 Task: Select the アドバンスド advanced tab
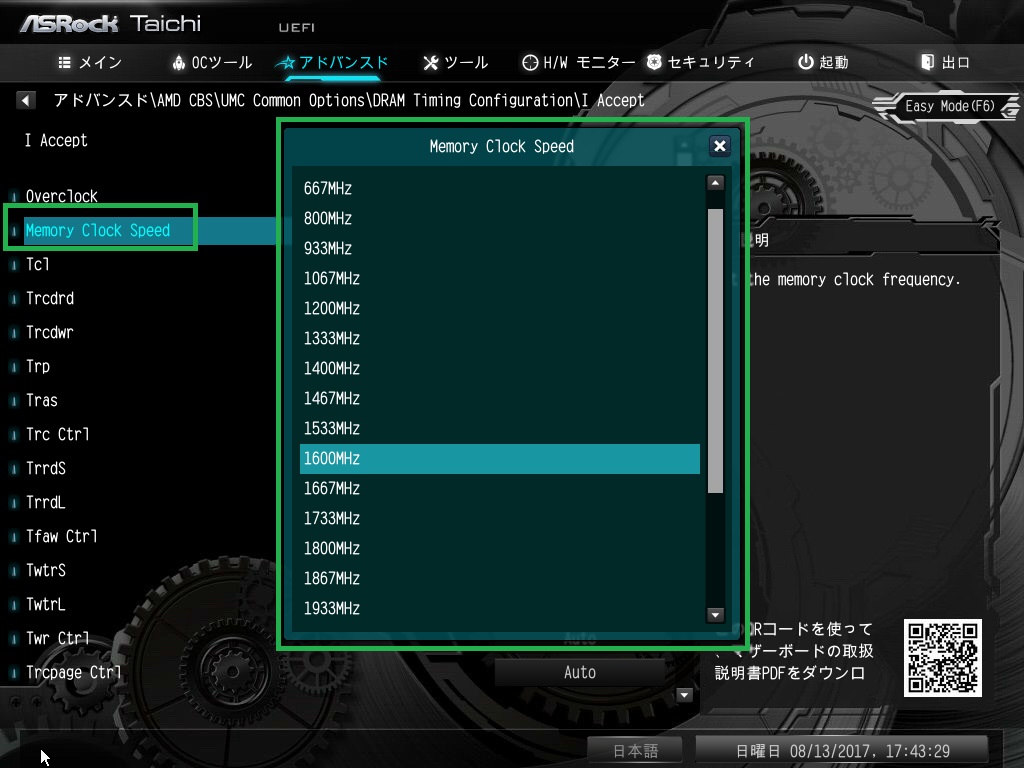pos(332,63)
